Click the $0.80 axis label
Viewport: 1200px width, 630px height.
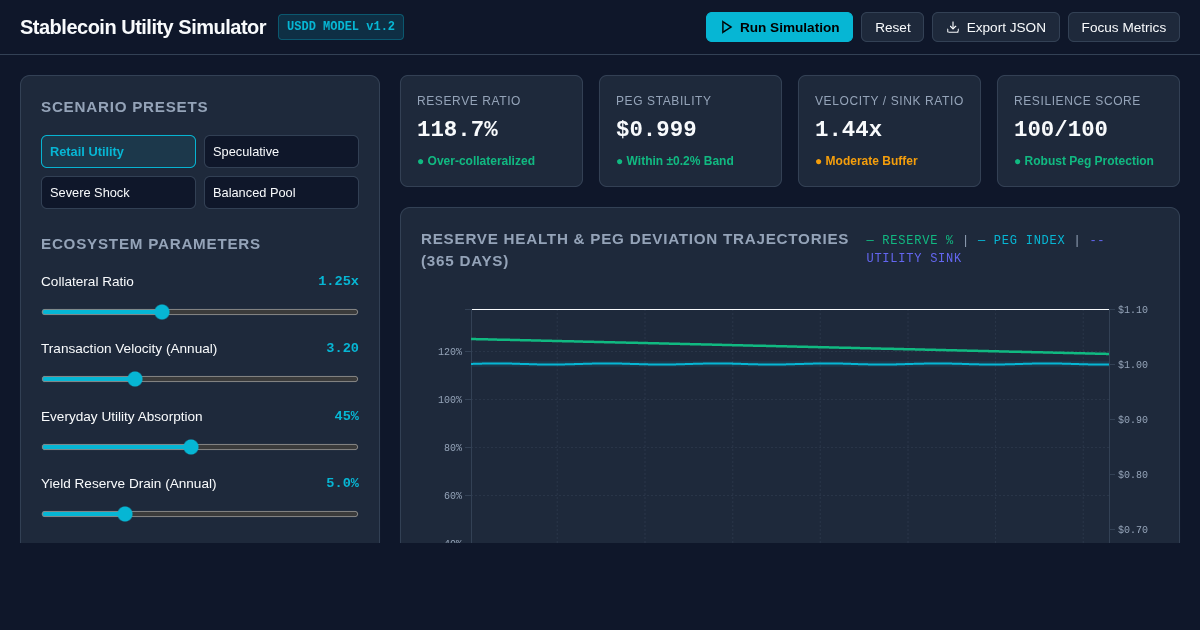pyautogui.click(x=1133, y=475)
